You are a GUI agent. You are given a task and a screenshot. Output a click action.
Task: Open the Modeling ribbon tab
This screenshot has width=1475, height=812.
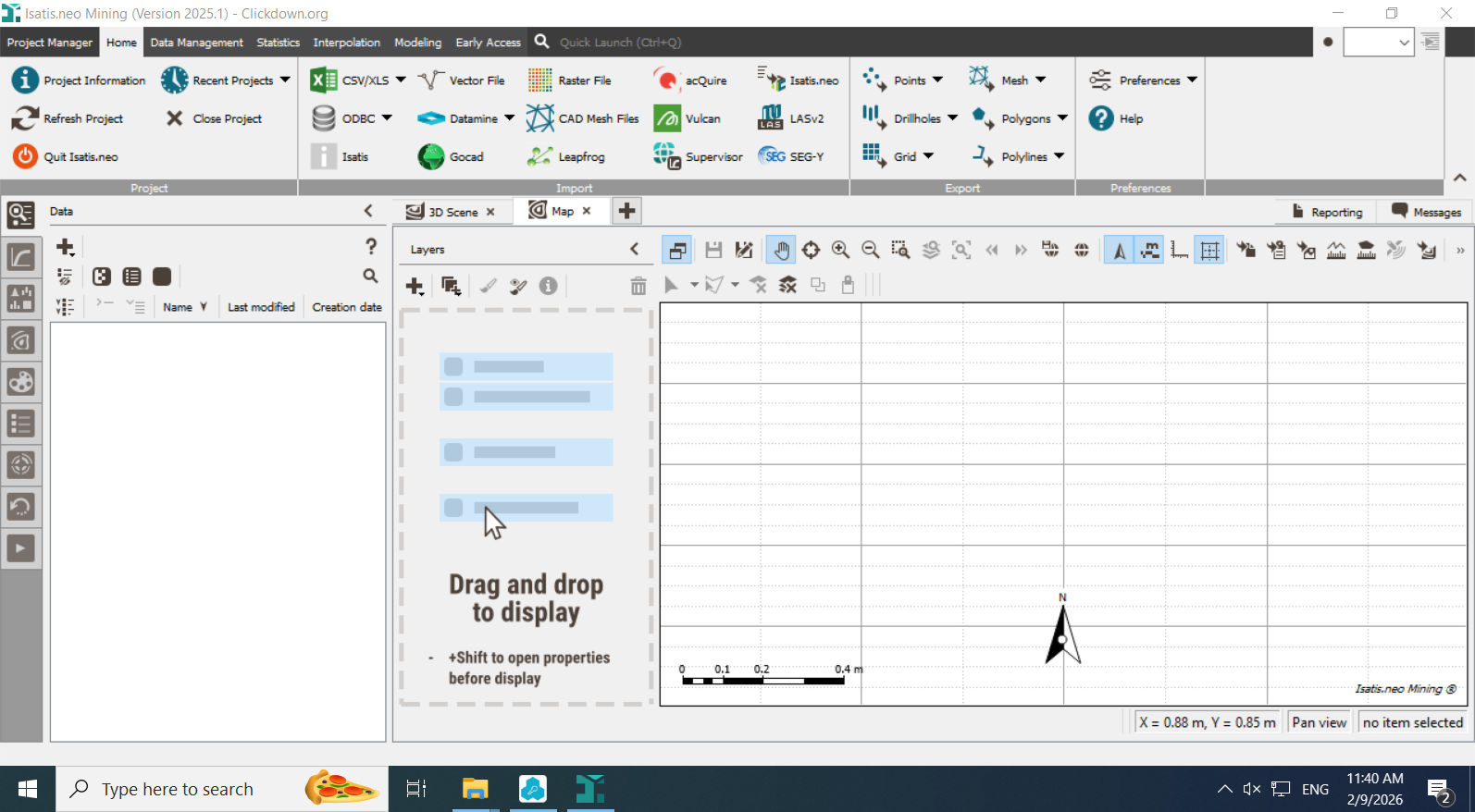click(417, 43)
